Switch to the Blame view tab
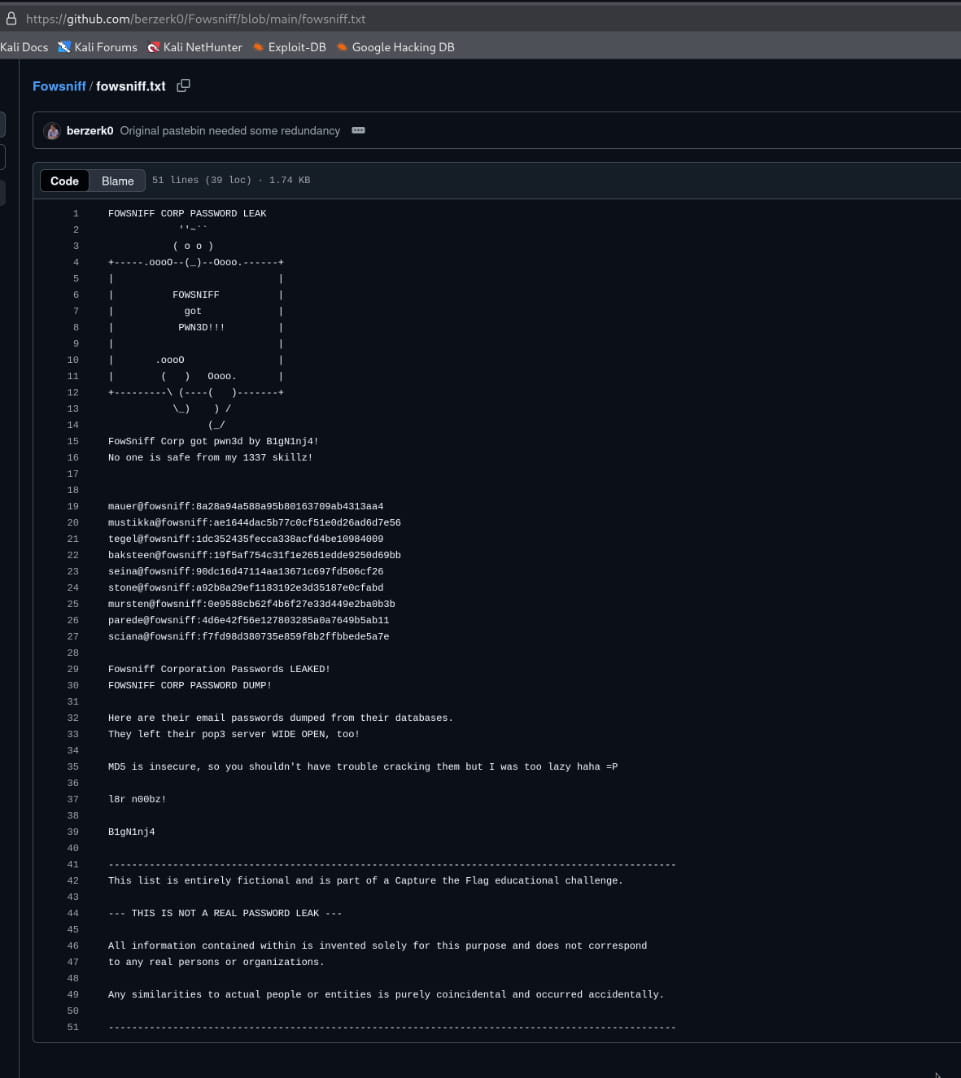Viewport: 961px width, 1078px height. pyautogui.click(x=117, y=181)
